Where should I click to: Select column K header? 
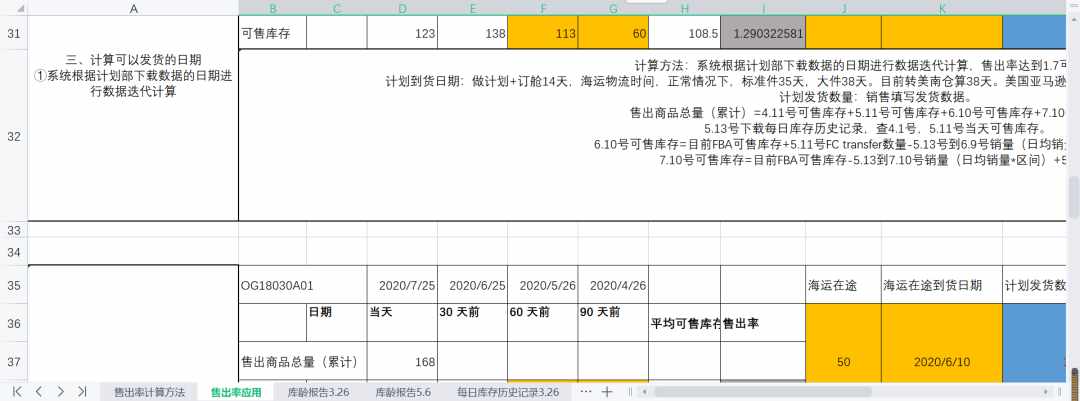942,8
